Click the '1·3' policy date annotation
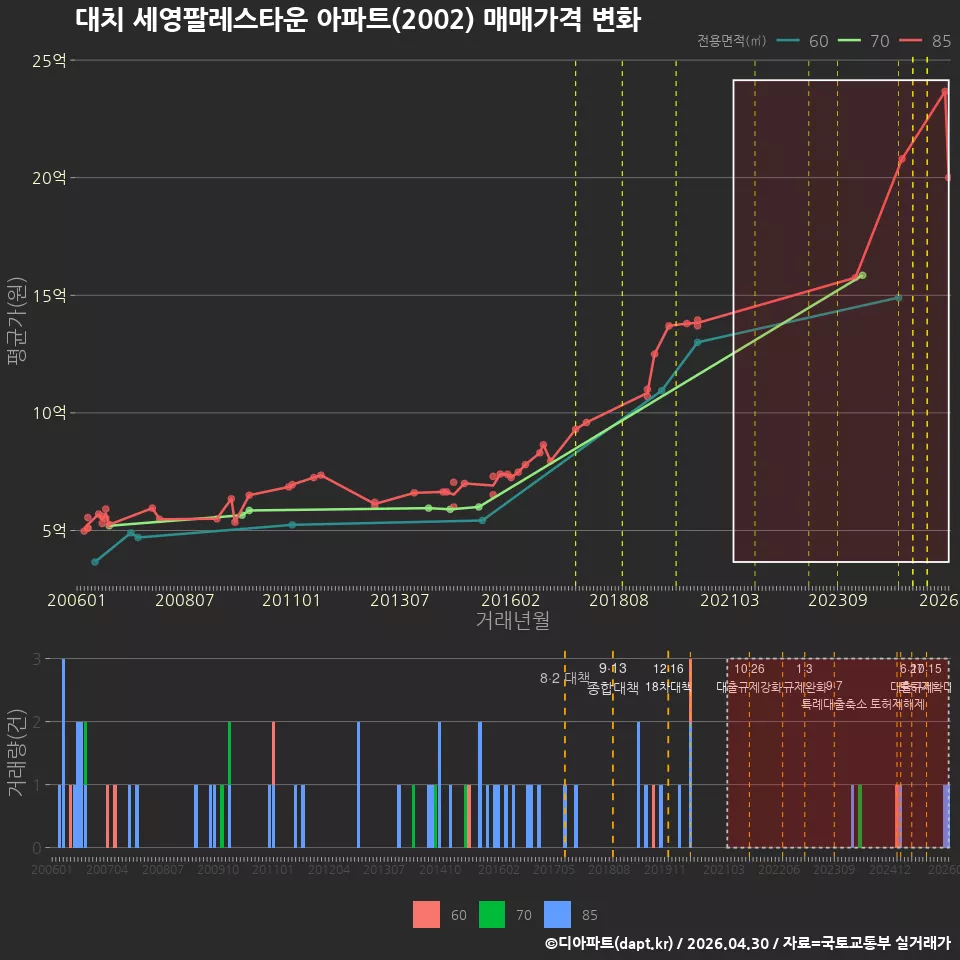Image resolution: width=960 pixels, height=960 pixels. click(804, 669)
